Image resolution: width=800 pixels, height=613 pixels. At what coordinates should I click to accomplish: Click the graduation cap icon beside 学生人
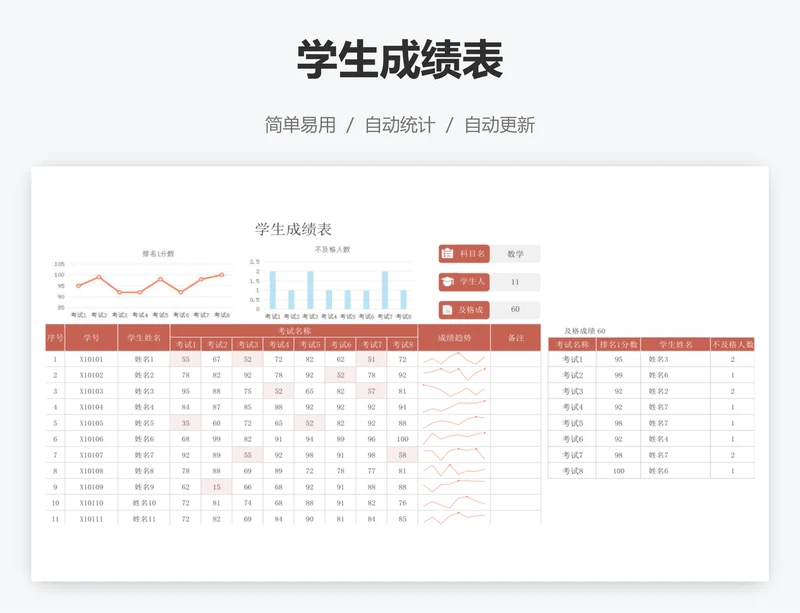pos(447,282)
